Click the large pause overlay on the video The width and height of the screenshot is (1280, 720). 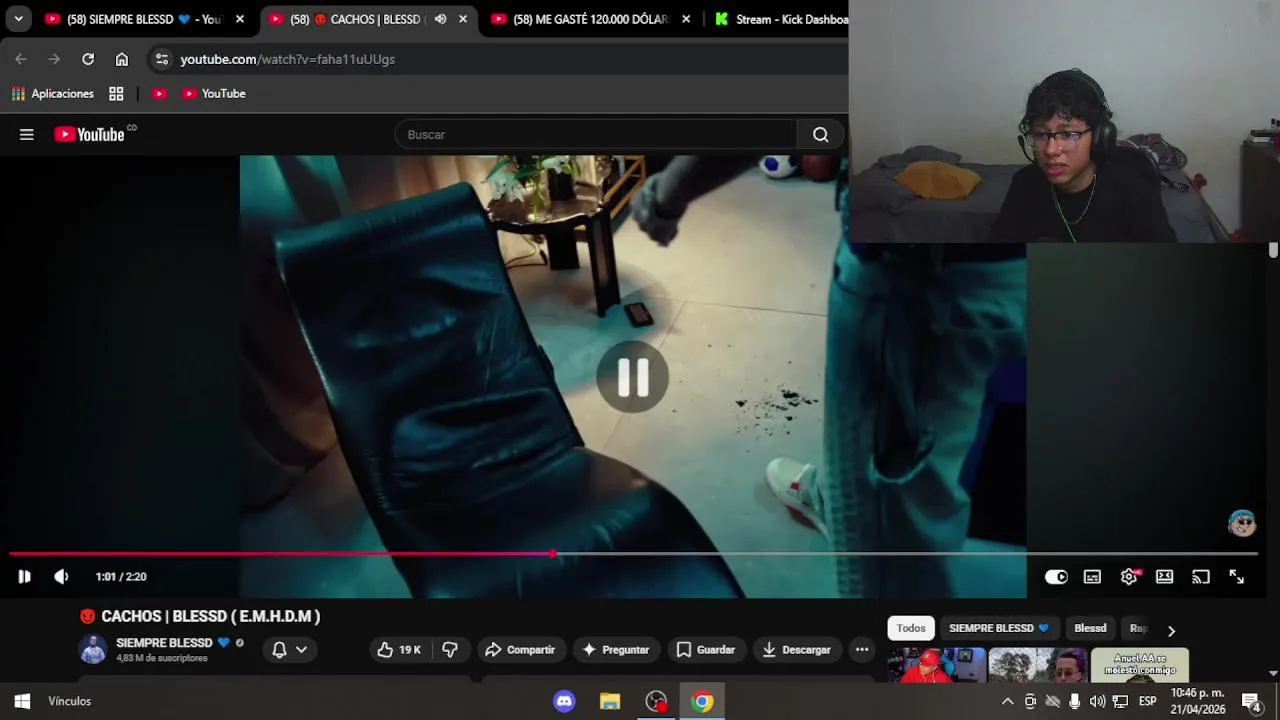(x=633, y=377)
